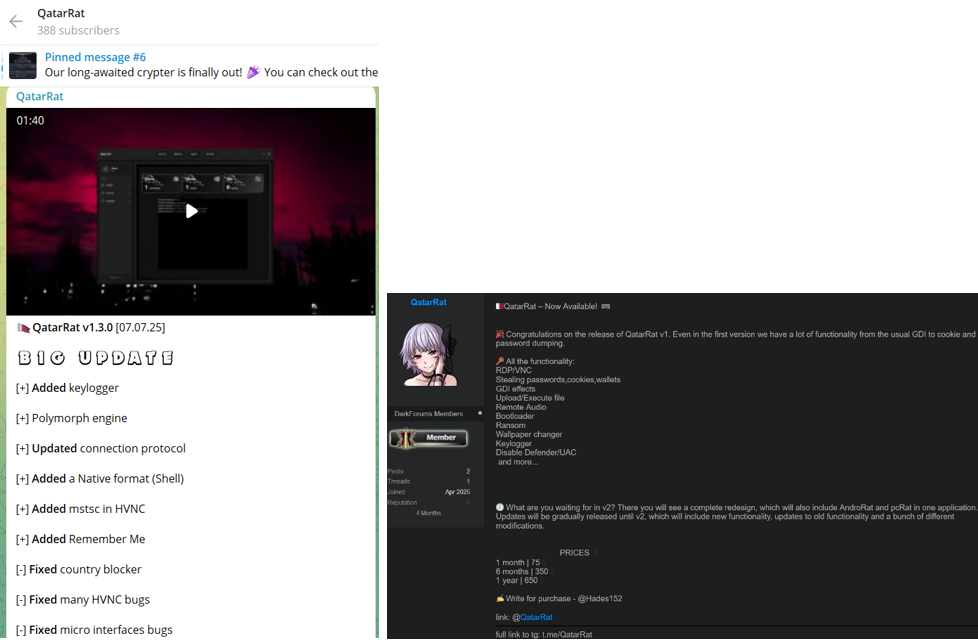Click the forum user avatar image
The image size is (978, 642).
(x=430, y=354)
